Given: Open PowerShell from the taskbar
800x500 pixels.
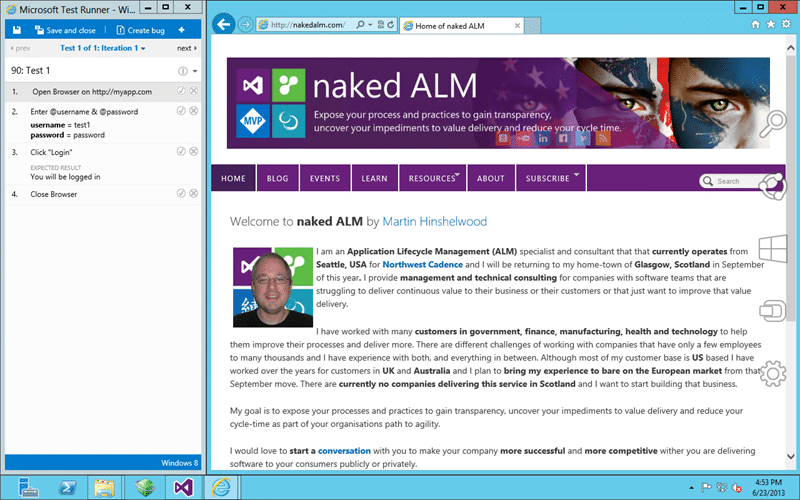Looking at the screenshot, I should [x=67, y=487].
